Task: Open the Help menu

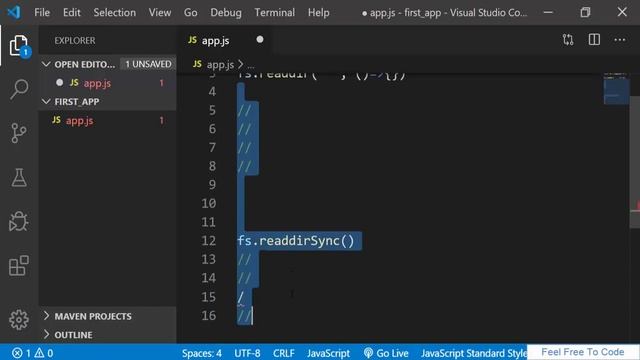Action: point(318,12)
